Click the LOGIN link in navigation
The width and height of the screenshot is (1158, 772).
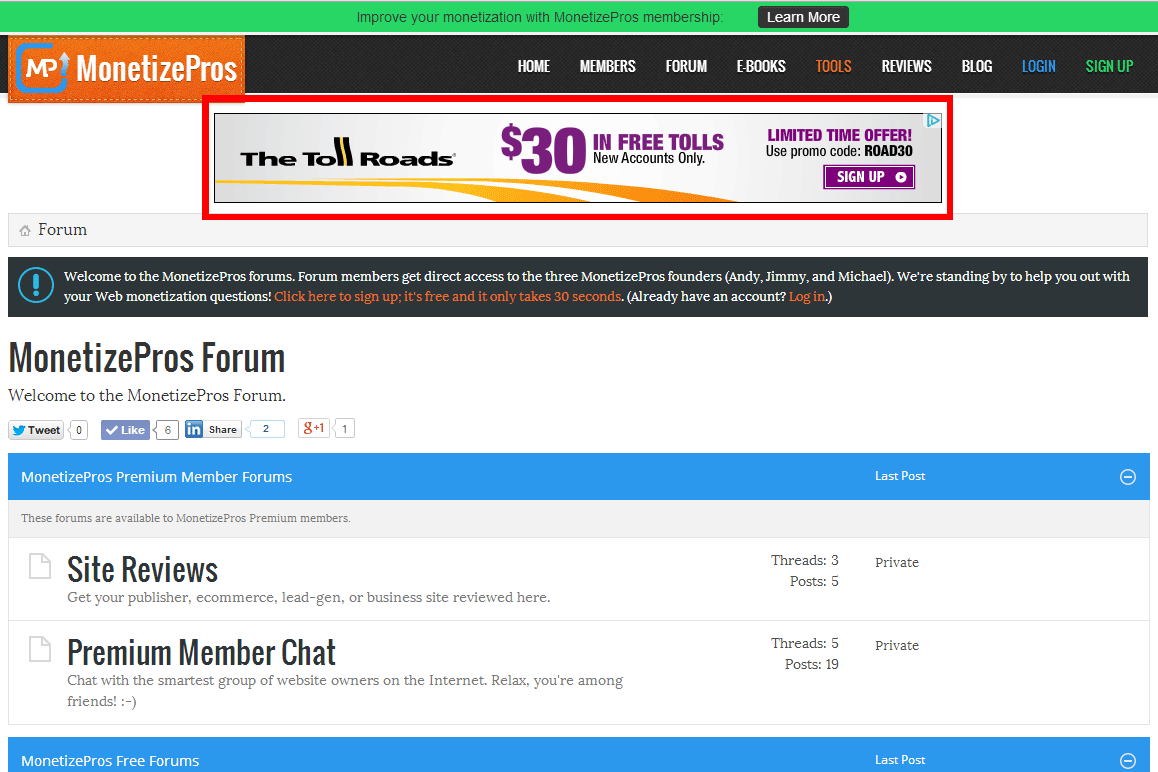pos(1038,66)
